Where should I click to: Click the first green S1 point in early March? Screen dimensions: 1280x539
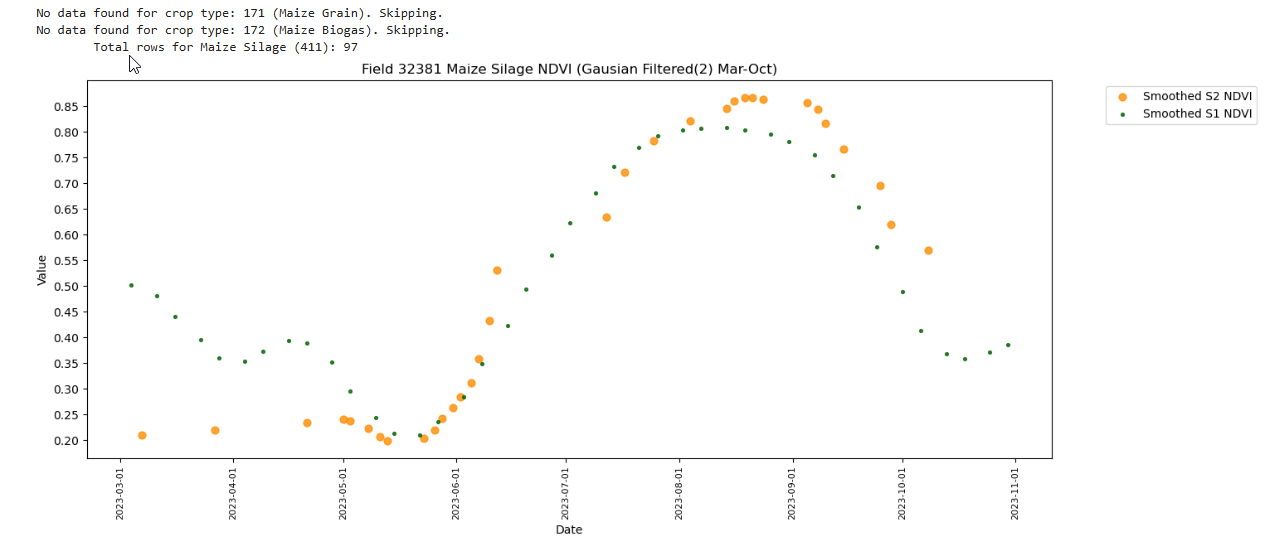pyautogui.click(x=131, y=285)
